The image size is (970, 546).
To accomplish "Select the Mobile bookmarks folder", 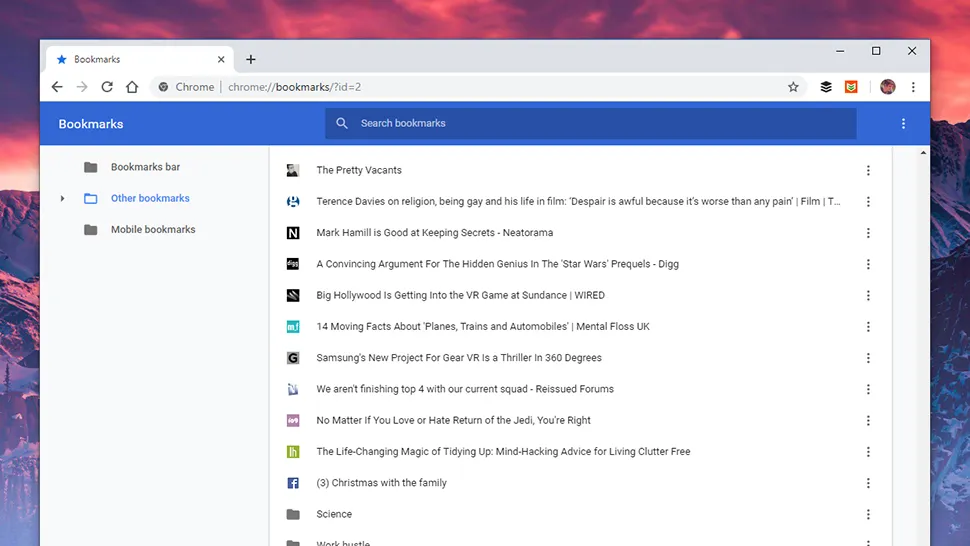I will click(152, 230).
